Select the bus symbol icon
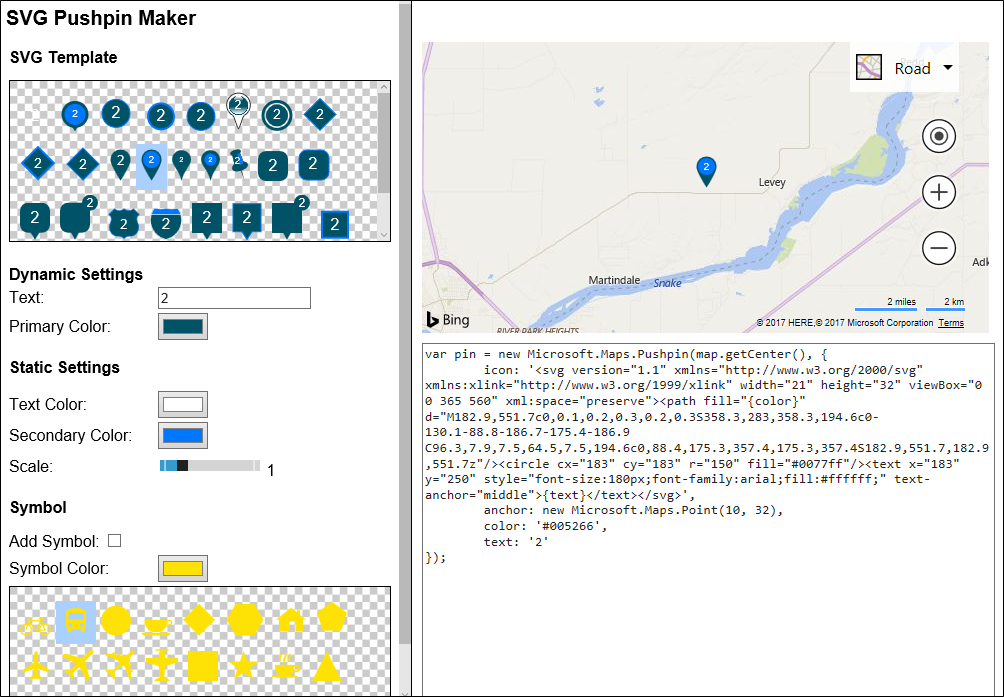 tap(76, 622)
